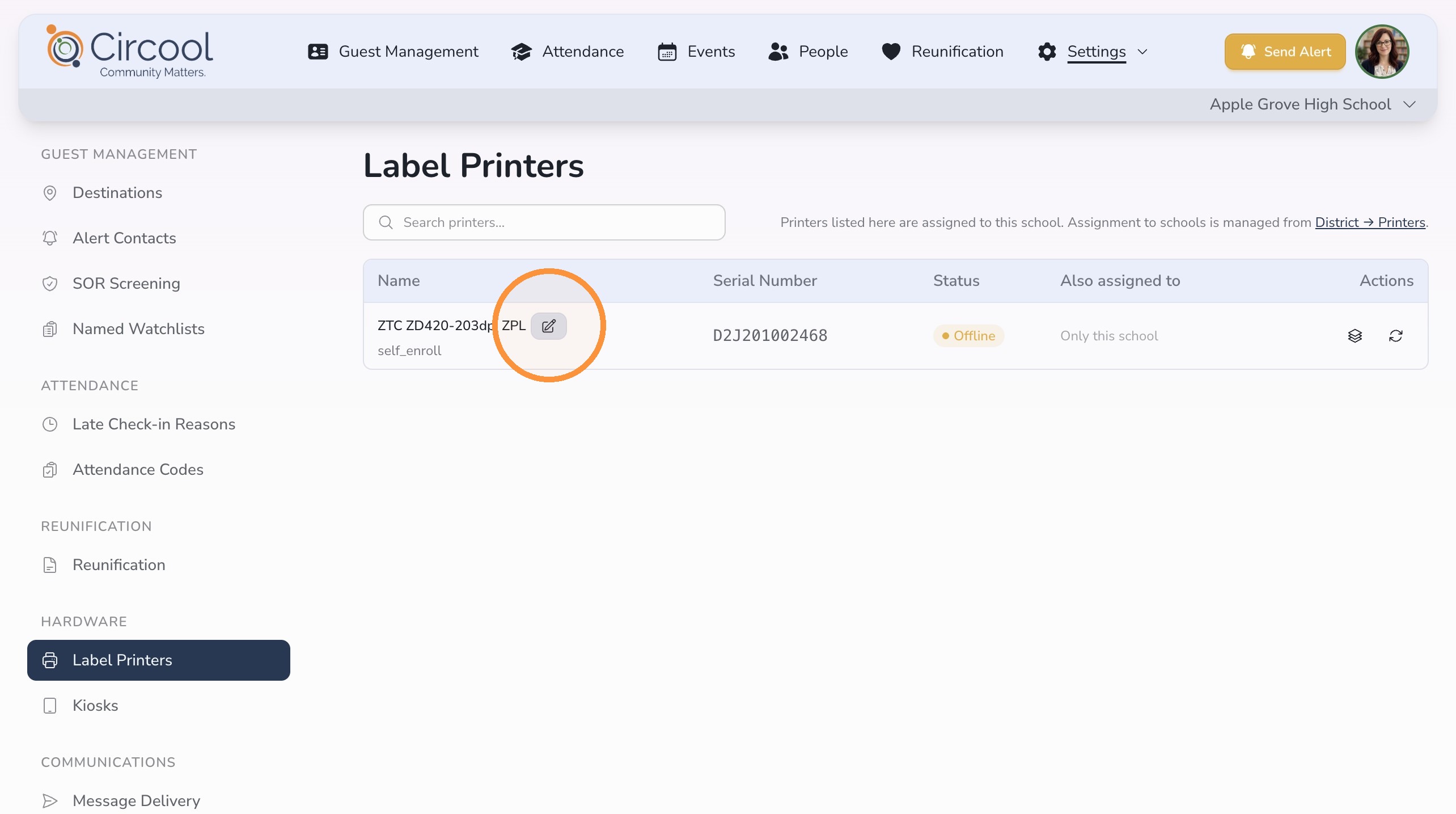Open Guest Management from top navigation
This screenshot has width=1456, height=814.
click(393, 52)
